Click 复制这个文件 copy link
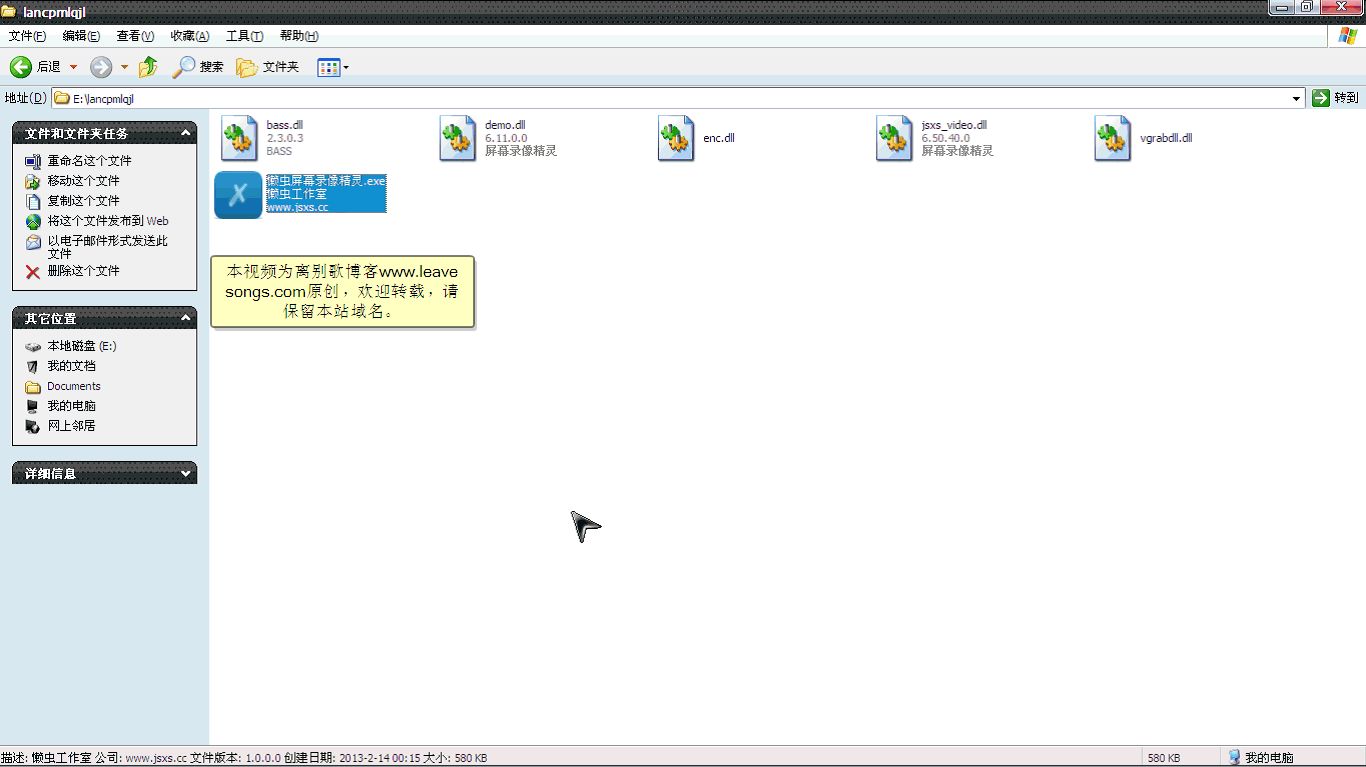 (83, 201)
